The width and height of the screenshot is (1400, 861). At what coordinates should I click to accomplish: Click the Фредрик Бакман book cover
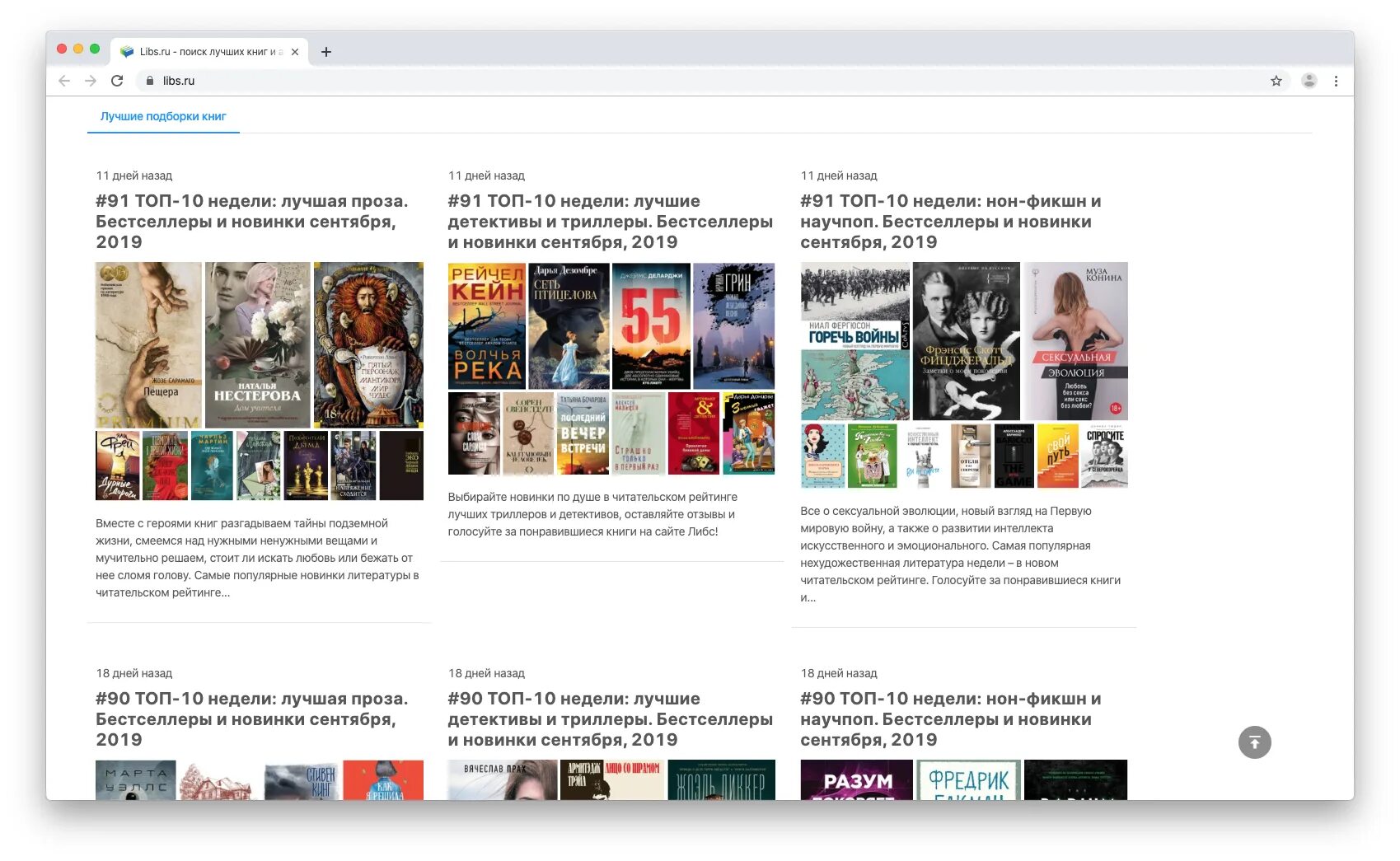968,779
